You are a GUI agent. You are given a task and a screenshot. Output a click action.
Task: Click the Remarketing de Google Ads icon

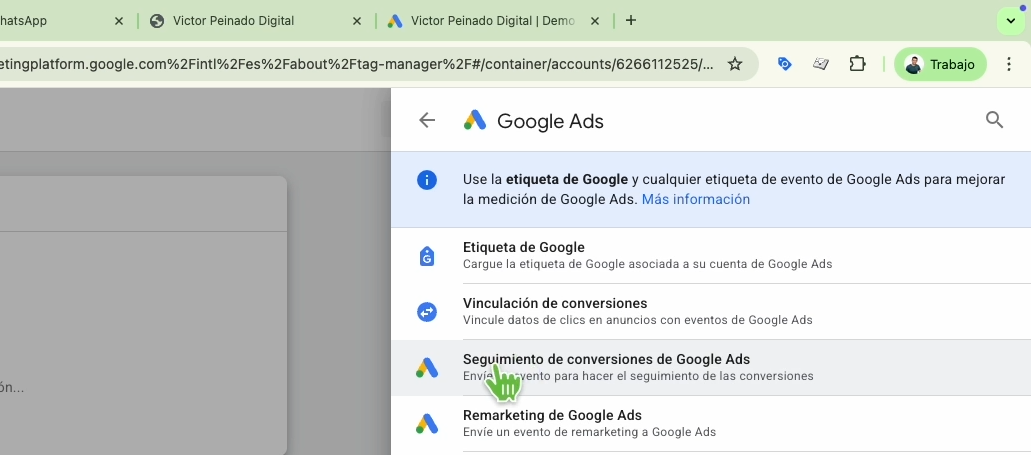(x=427, y=423)
